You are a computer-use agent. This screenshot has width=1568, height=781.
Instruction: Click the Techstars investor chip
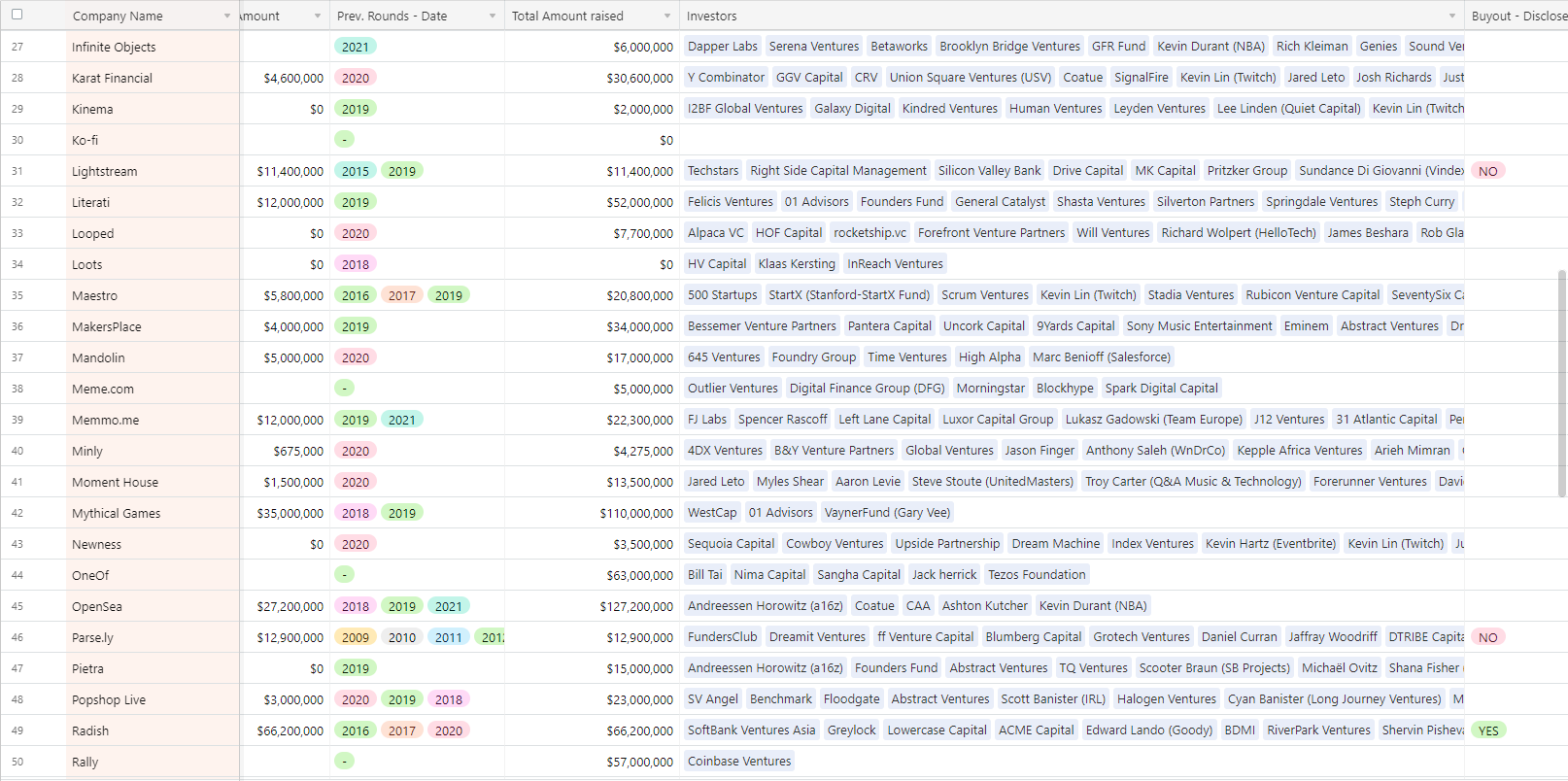tap(713, 170)
